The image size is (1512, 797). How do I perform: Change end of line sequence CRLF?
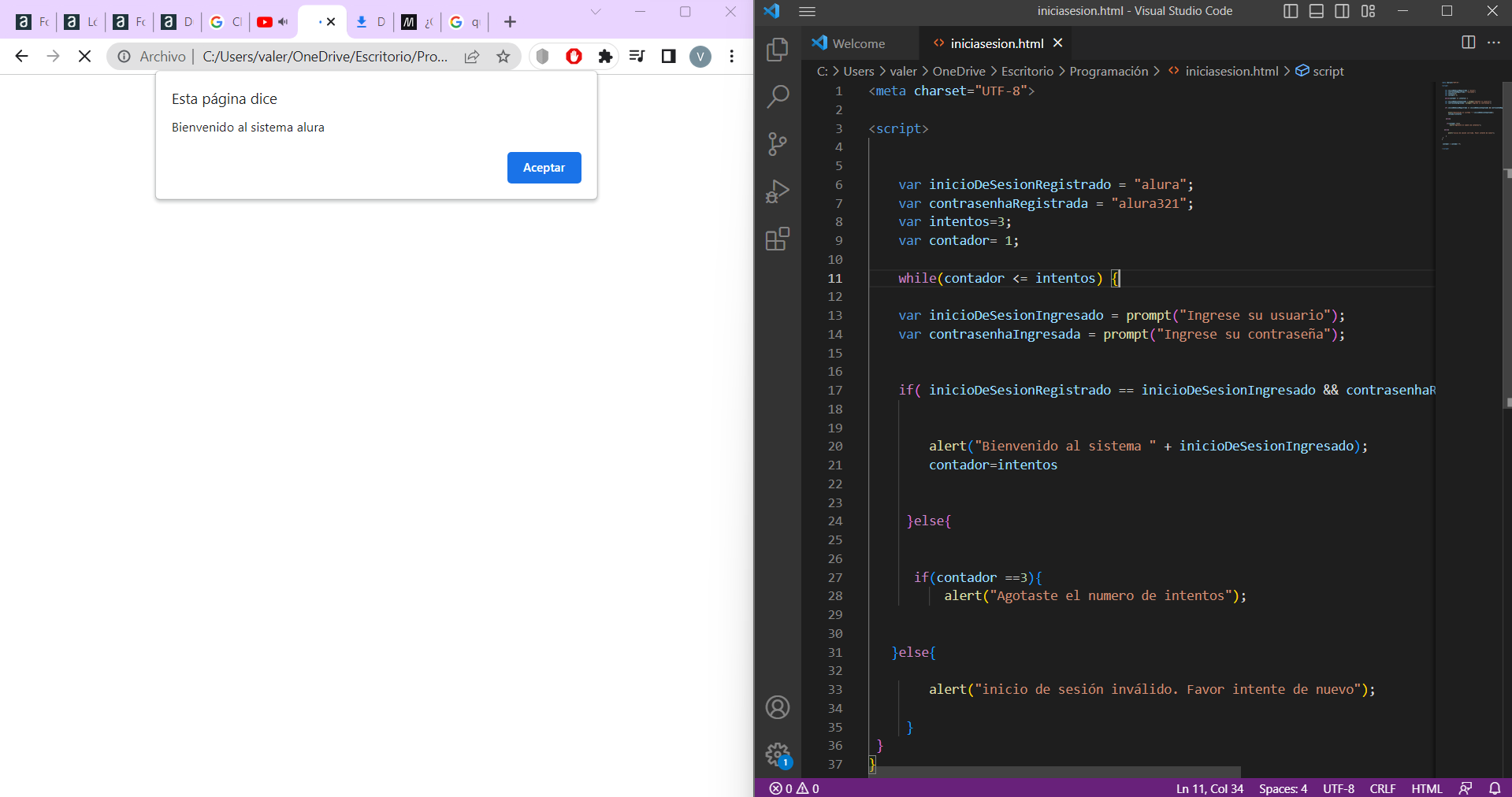tap(1383, 788)
